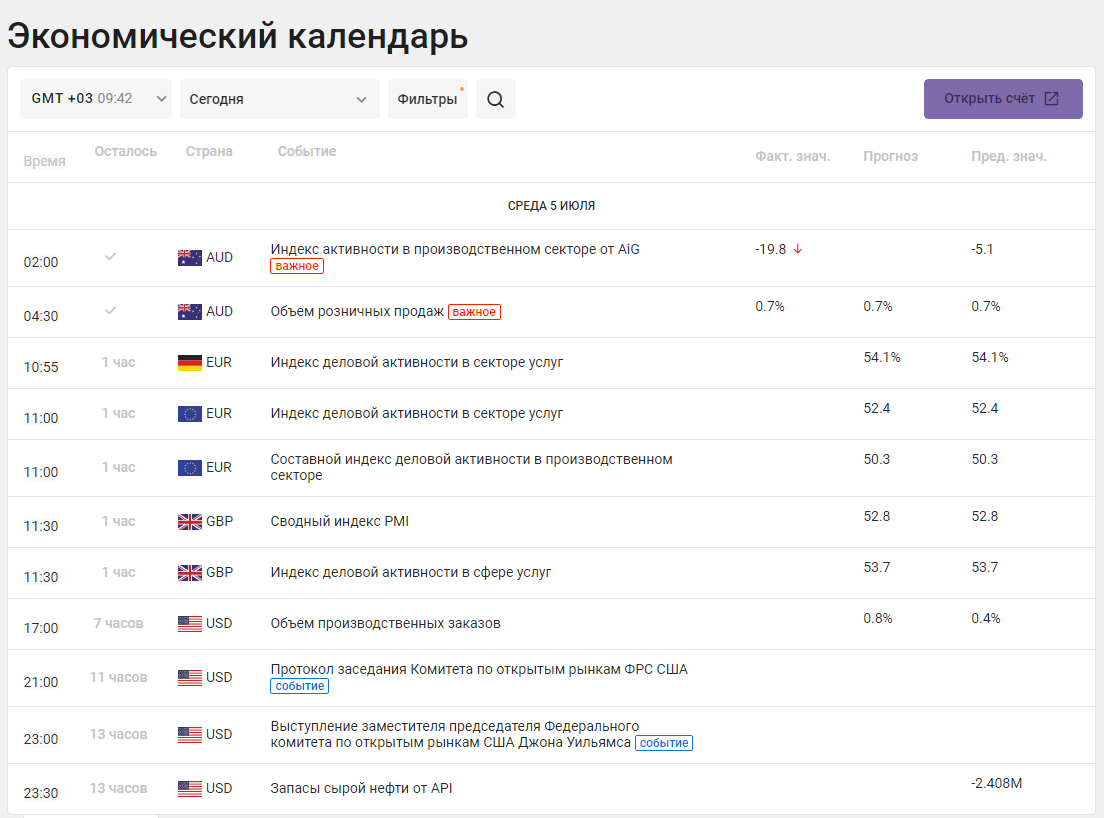Click the важное tag under AiG index
This screenshot has width=1104, height=818.
(297, 266)
